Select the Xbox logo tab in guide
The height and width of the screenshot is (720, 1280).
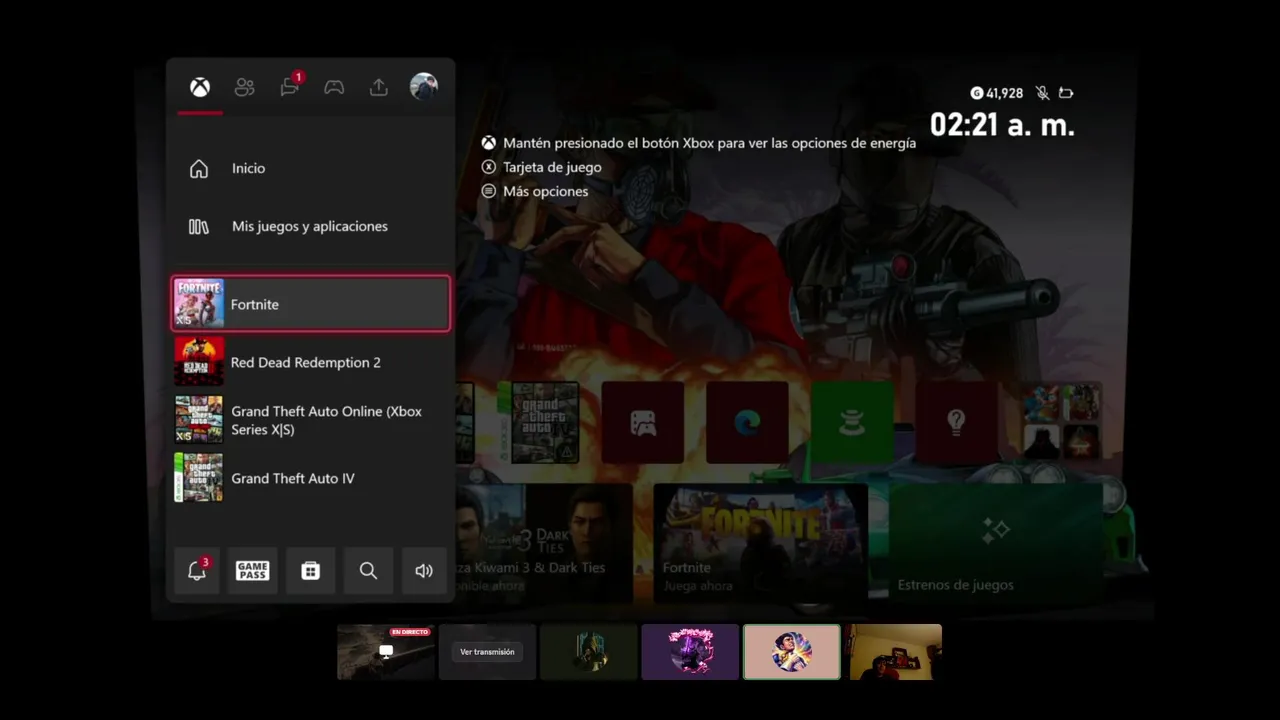pos(200,87)
